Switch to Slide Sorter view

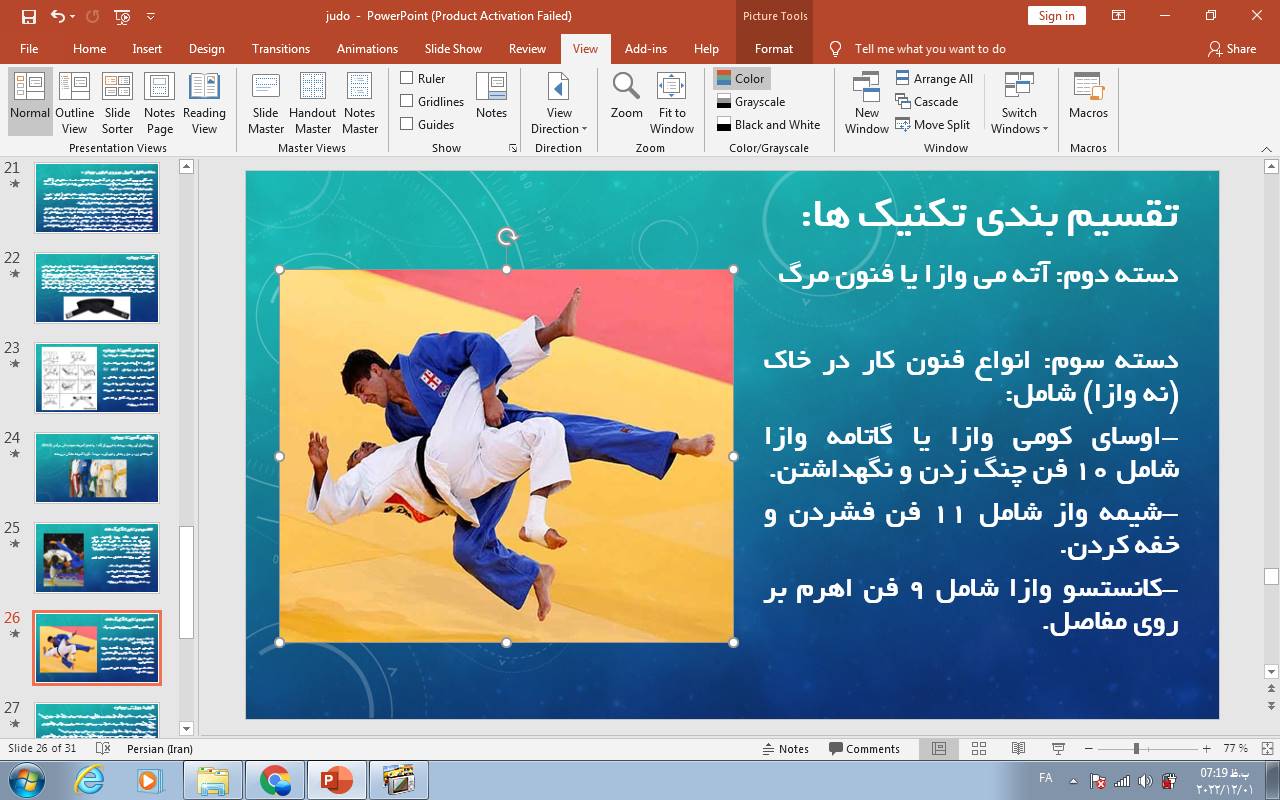(x=117, y=100)
